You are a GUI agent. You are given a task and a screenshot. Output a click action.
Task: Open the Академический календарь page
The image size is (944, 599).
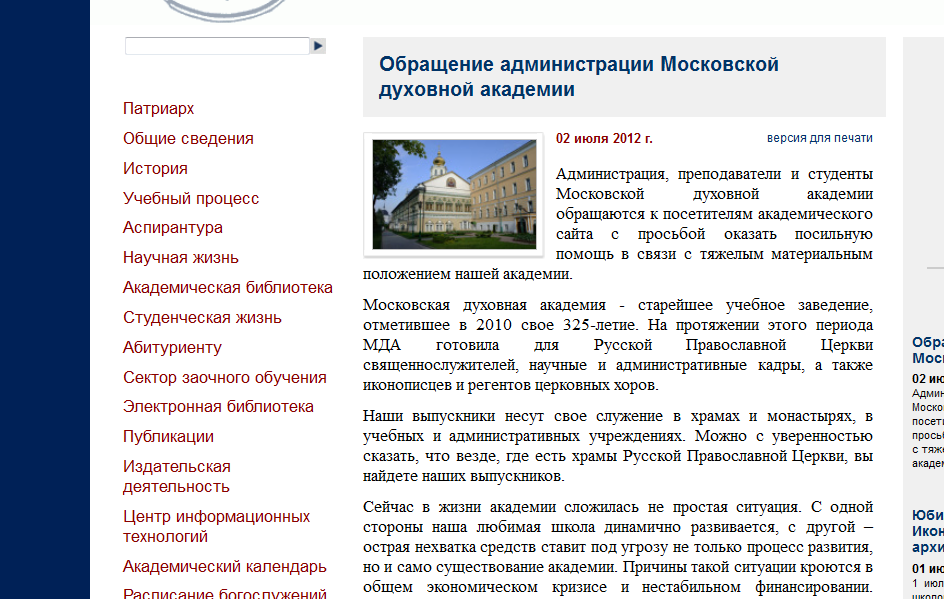(x=225, y=566)
